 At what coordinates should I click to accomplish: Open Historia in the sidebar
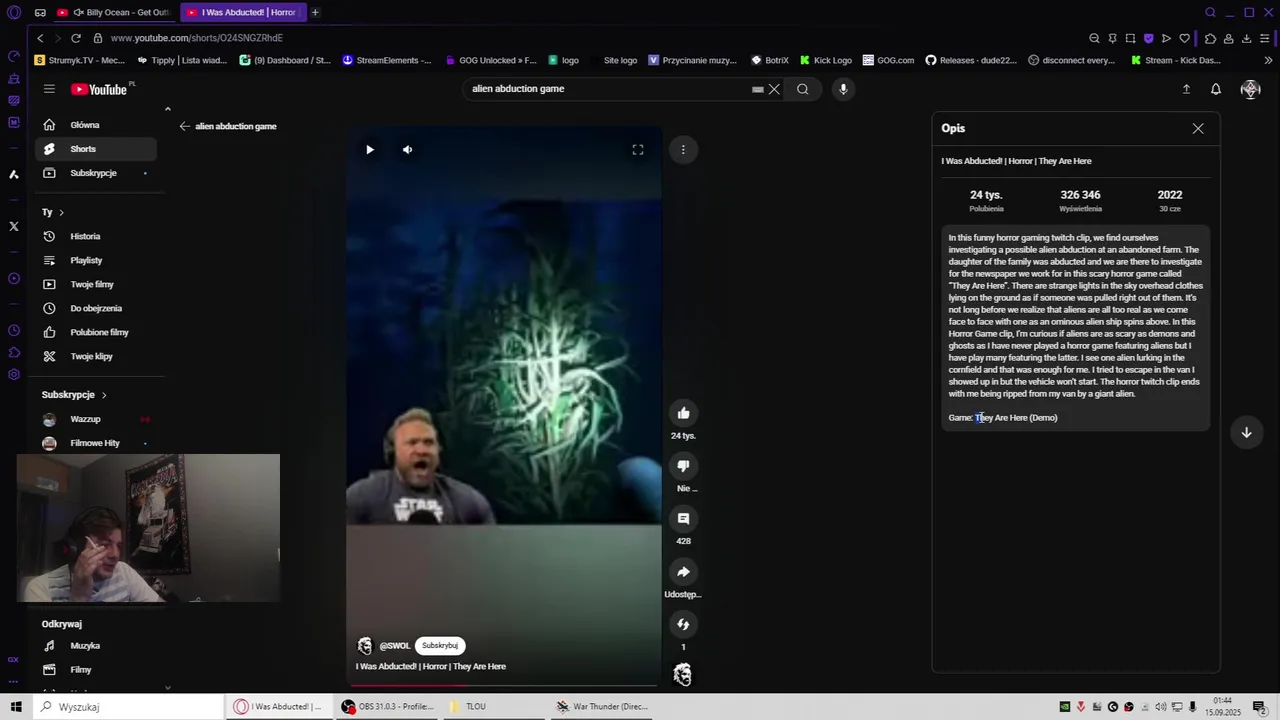pyautogui.click(x=96, y=236)
